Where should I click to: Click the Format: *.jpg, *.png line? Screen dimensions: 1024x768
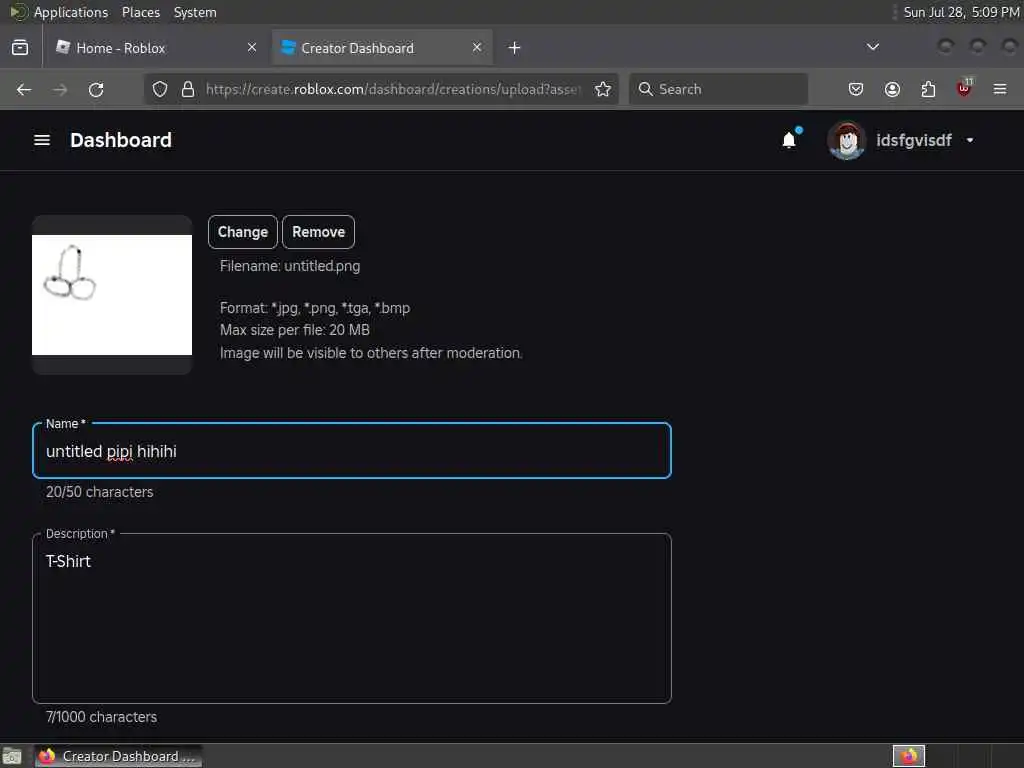pyautogui.click(x=315, y=308)
